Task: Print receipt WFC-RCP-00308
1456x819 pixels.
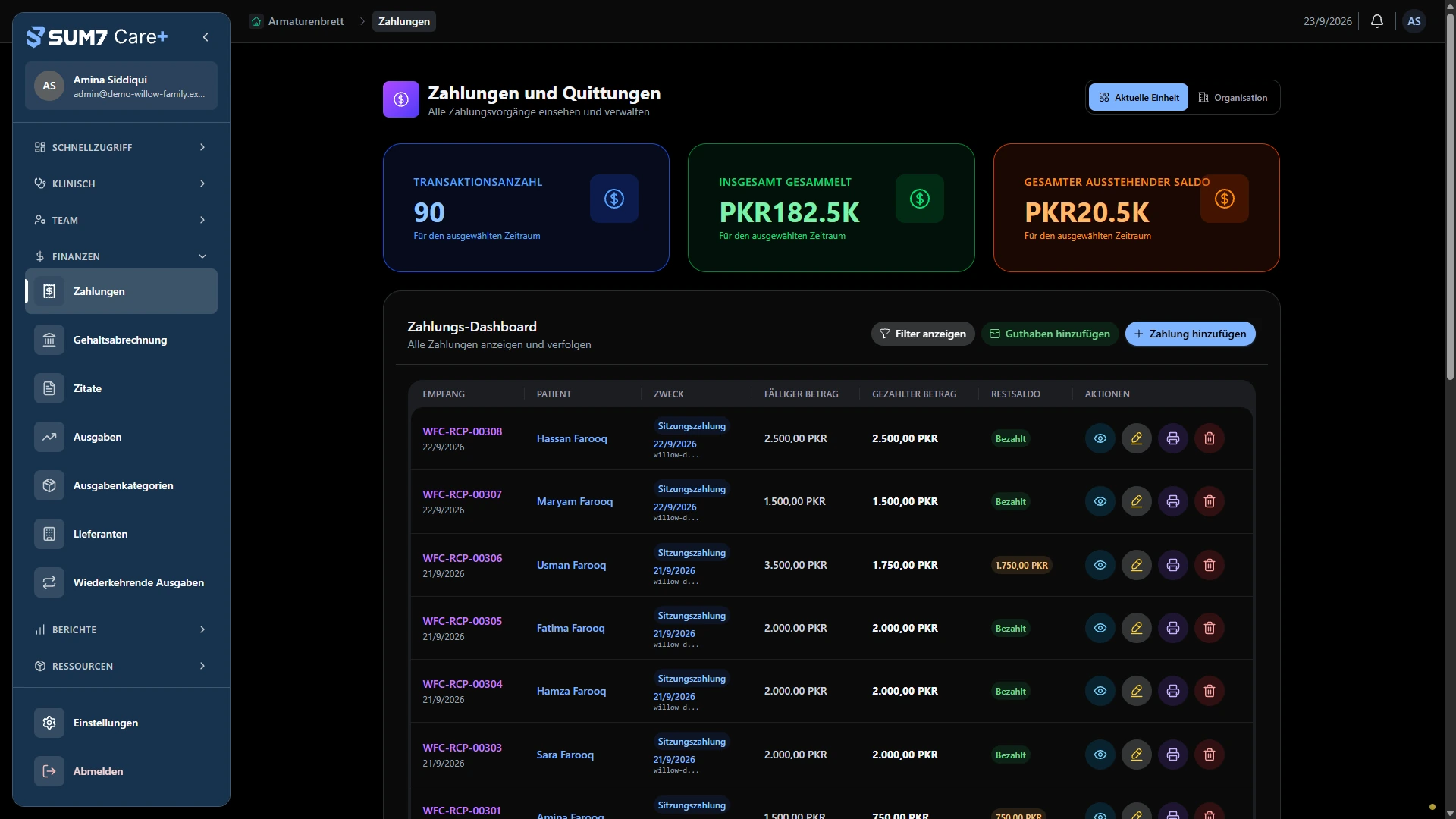Action: point(1173,438)
